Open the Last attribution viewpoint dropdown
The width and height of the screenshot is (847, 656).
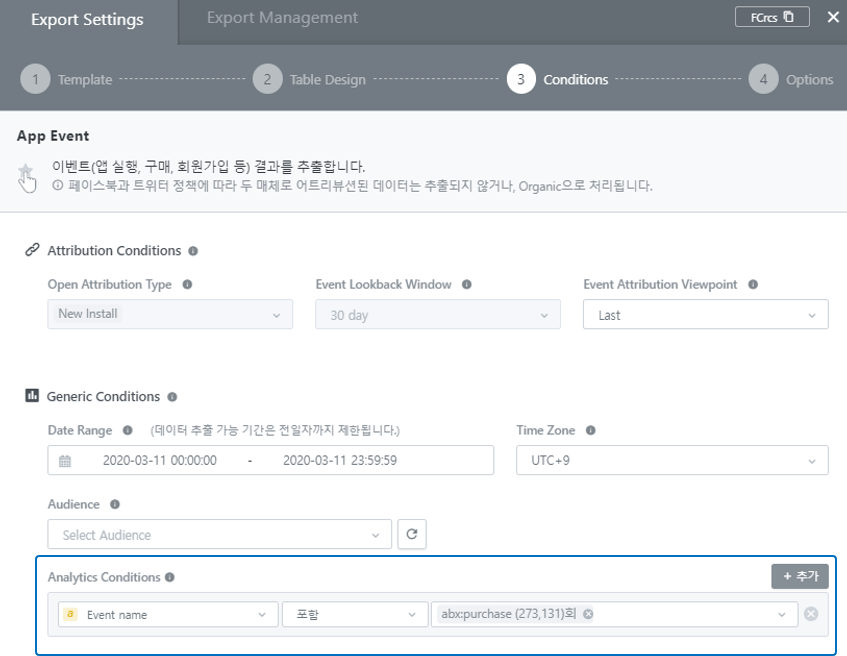(705, 314)
